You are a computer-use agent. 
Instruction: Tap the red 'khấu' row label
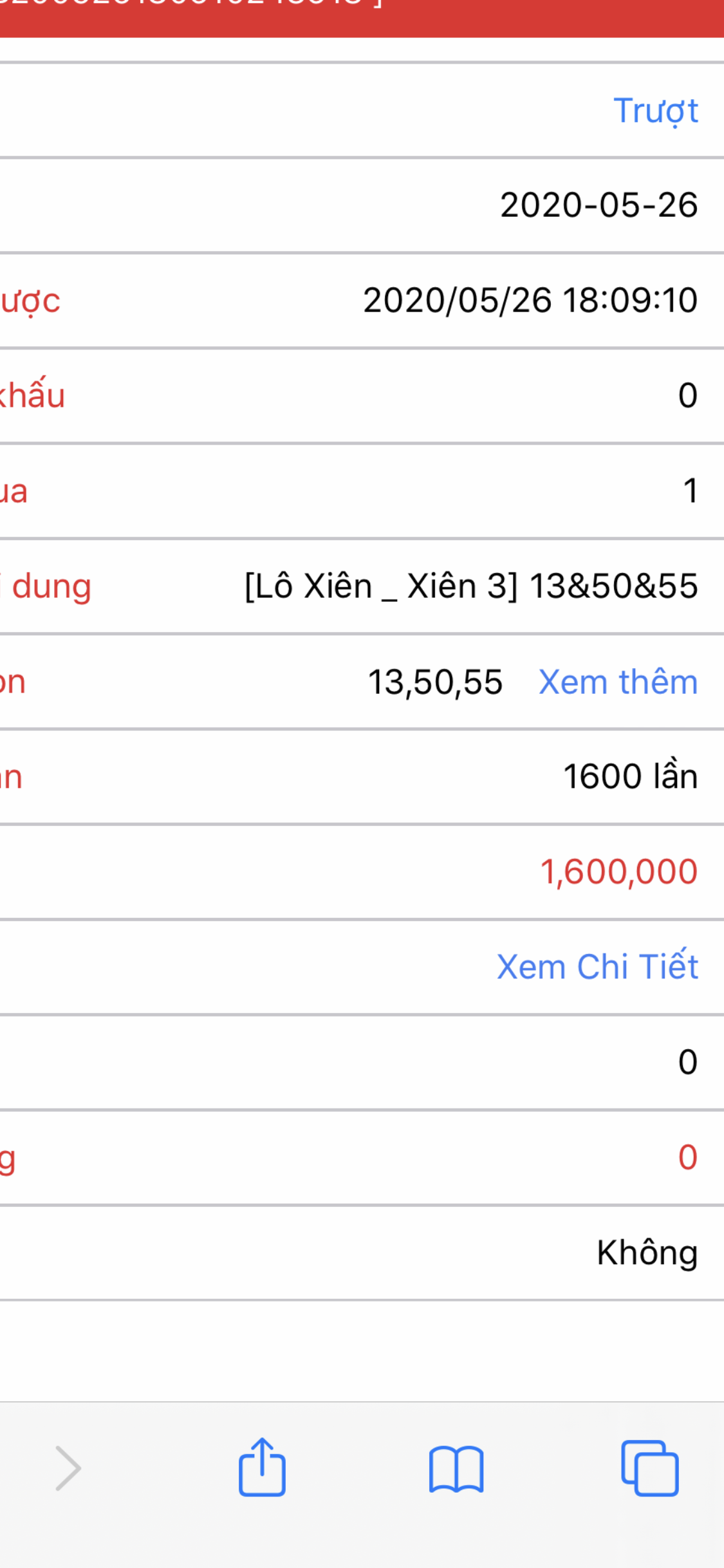pos(32,395)
